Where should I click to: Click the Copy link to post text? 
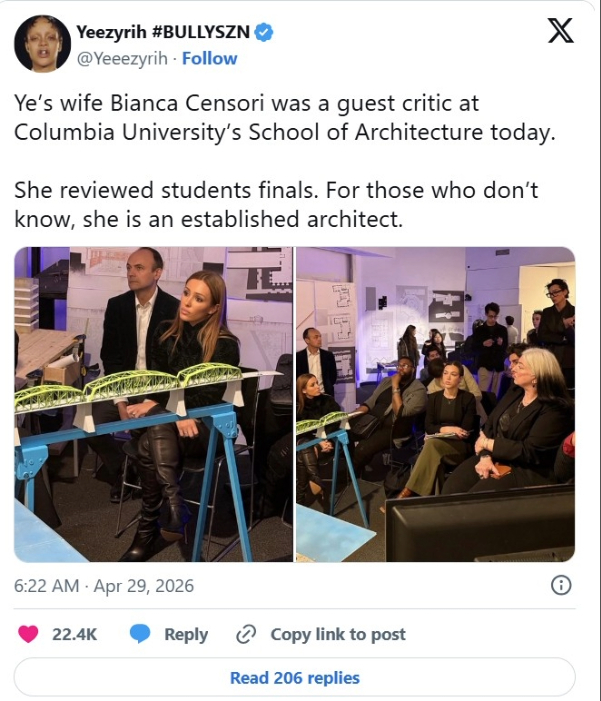338,634
